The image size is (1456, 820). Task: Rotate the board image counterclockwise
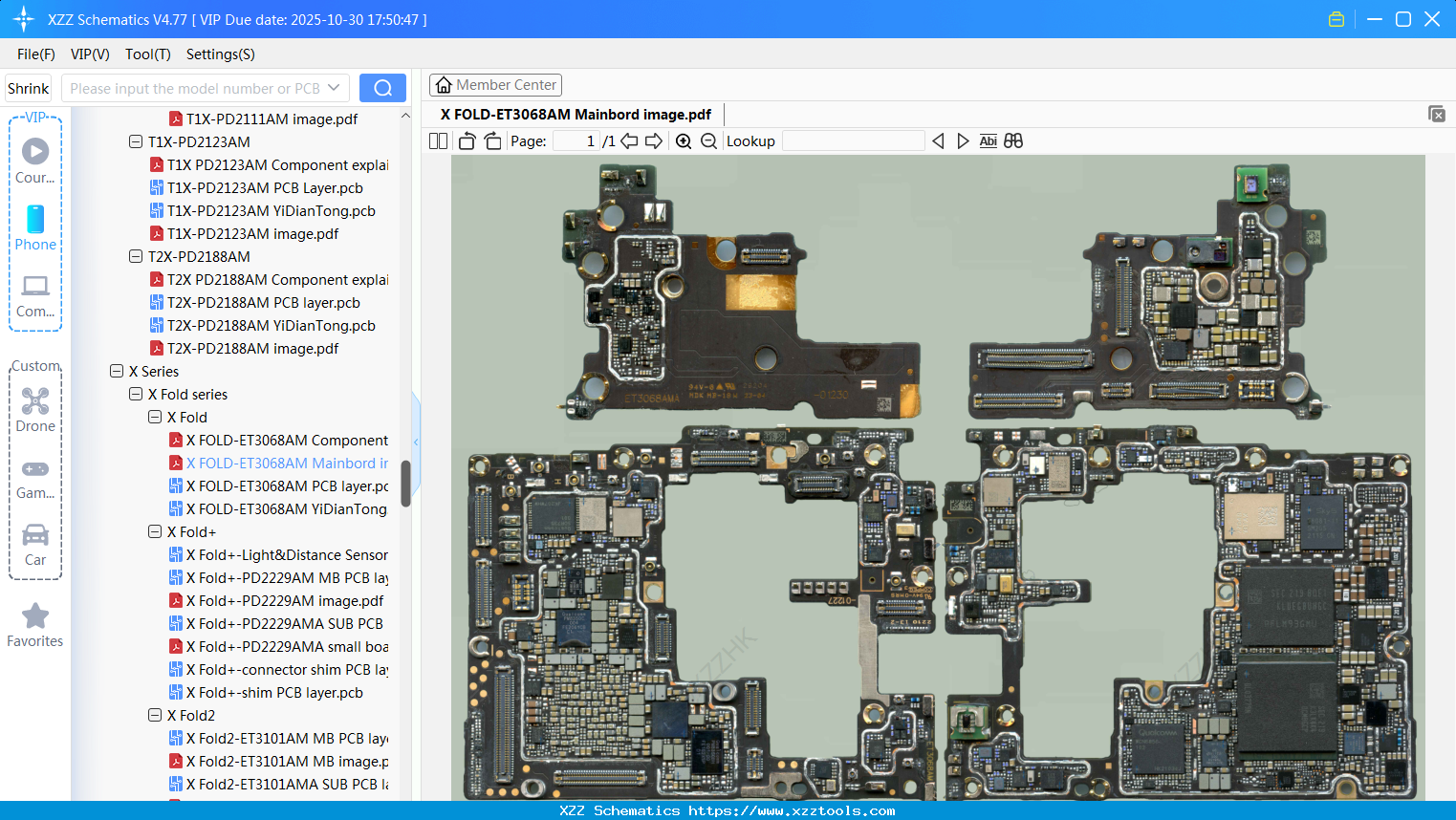pos(466,140)
